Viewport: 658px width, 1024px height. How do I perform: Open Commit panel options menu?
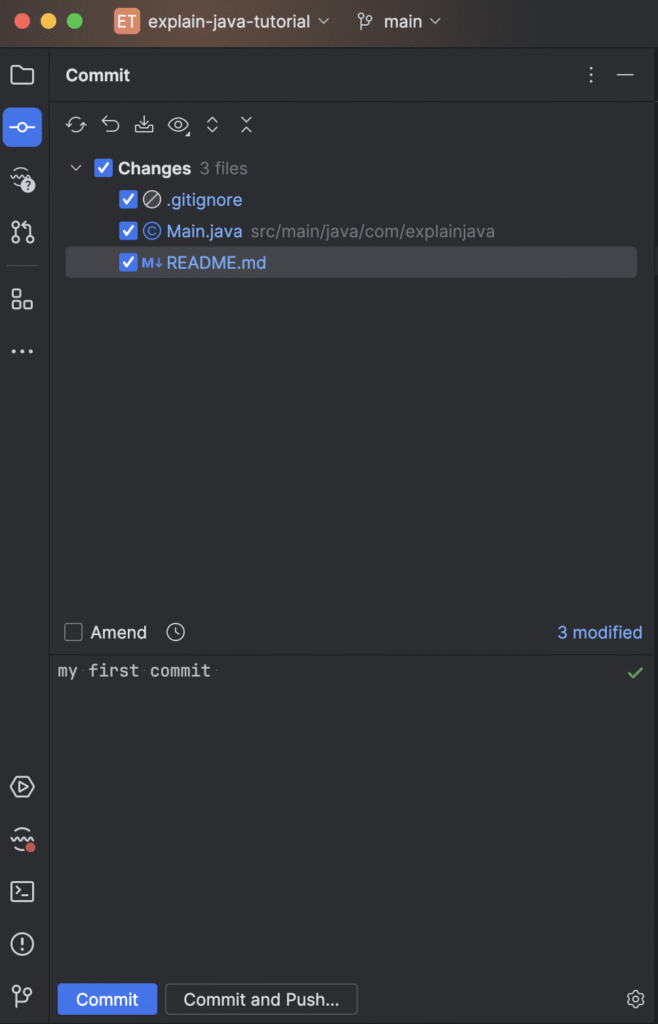pos(591,75)
